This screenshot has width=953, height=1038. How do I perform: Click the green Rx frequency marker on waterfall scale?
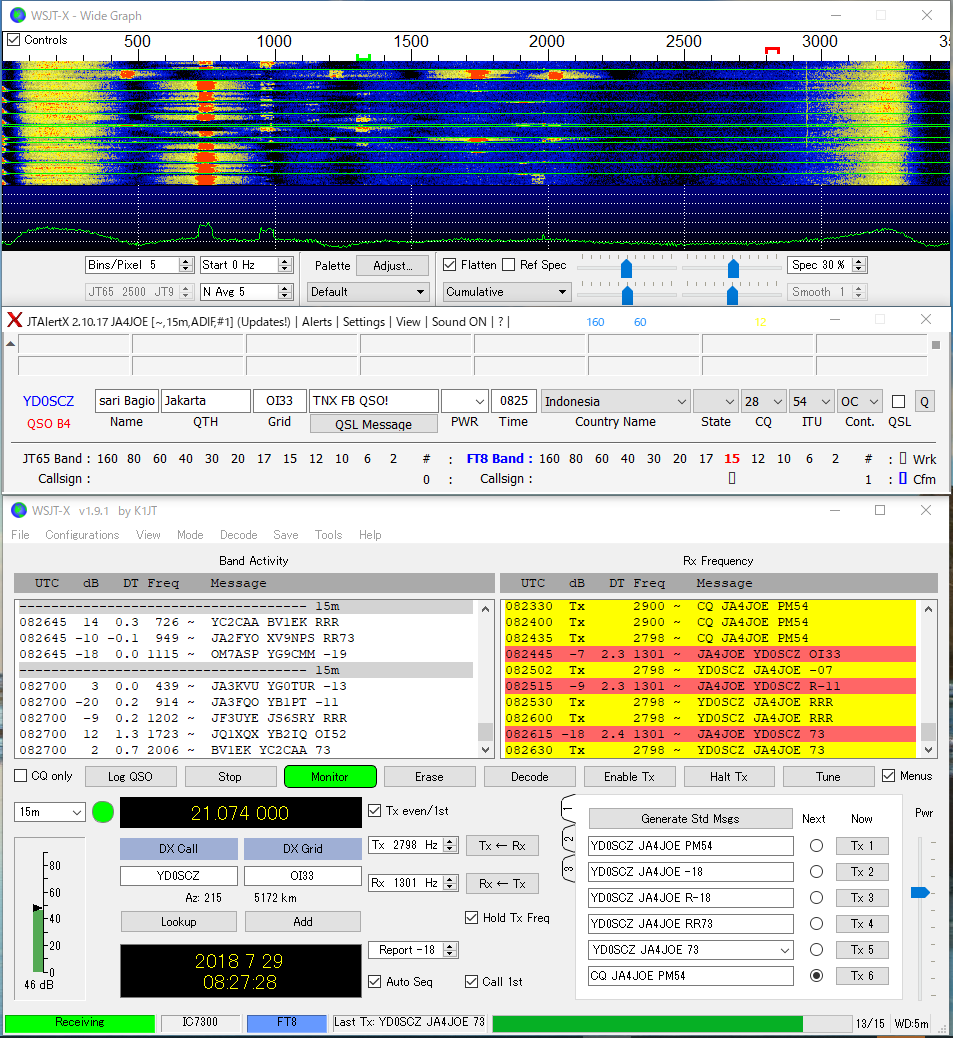point(363,57)
